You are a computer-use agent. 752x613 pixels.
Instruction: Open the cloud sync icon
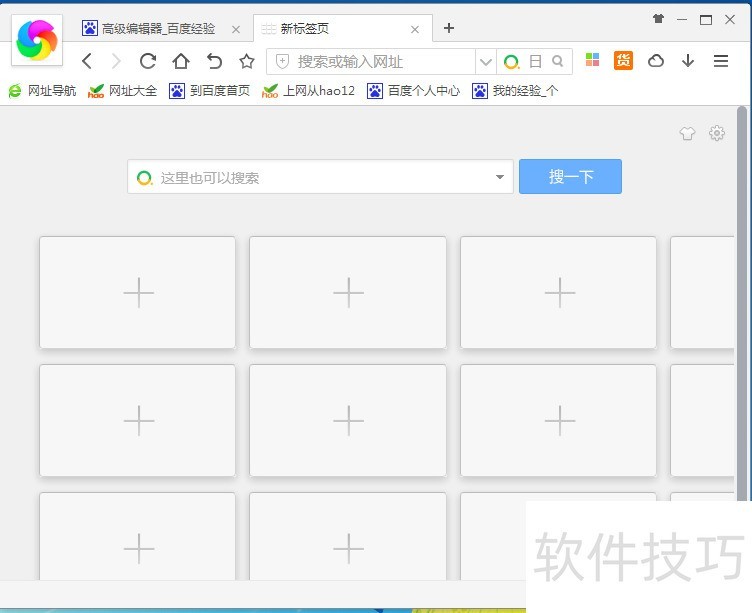click(656, 61)
